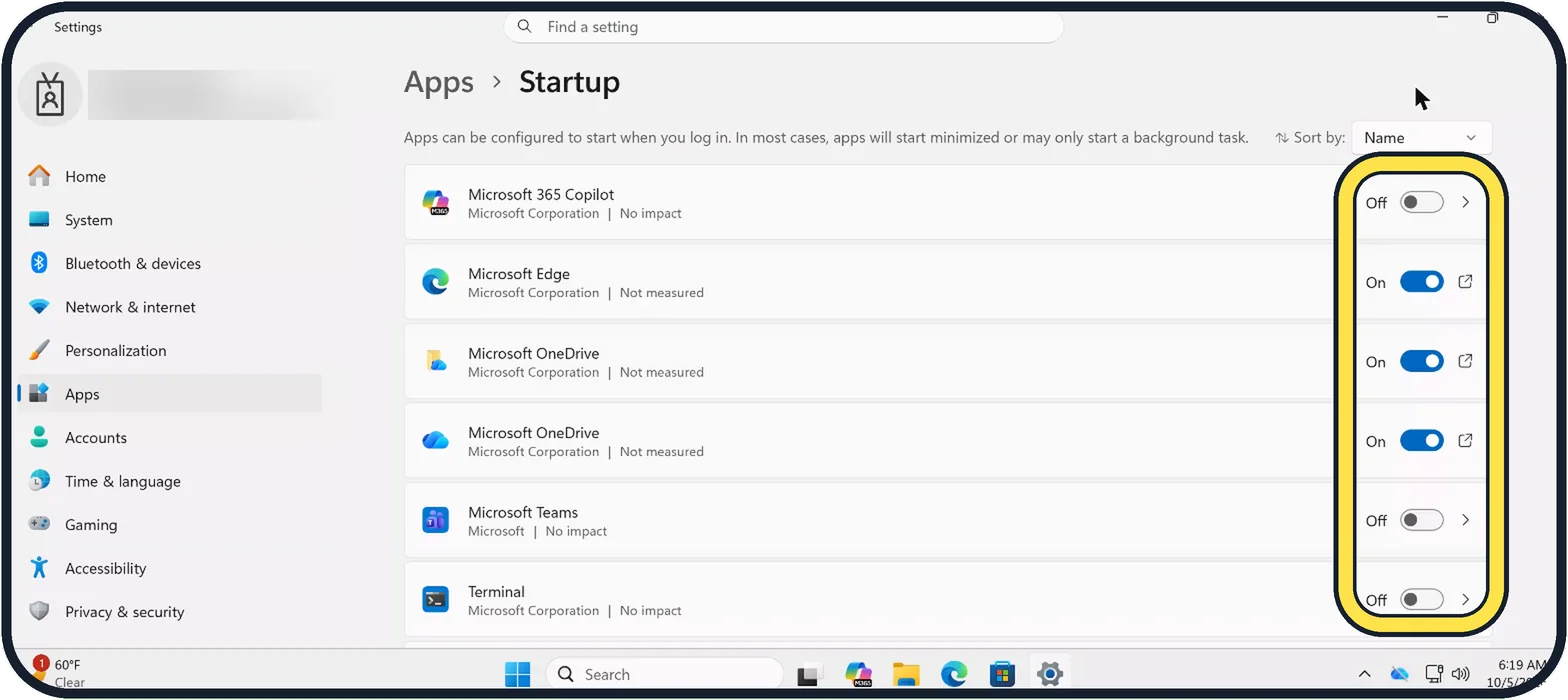Click the Find a setting search box
The width and height of the screenshot is (1568, 700).
(783, 27)
